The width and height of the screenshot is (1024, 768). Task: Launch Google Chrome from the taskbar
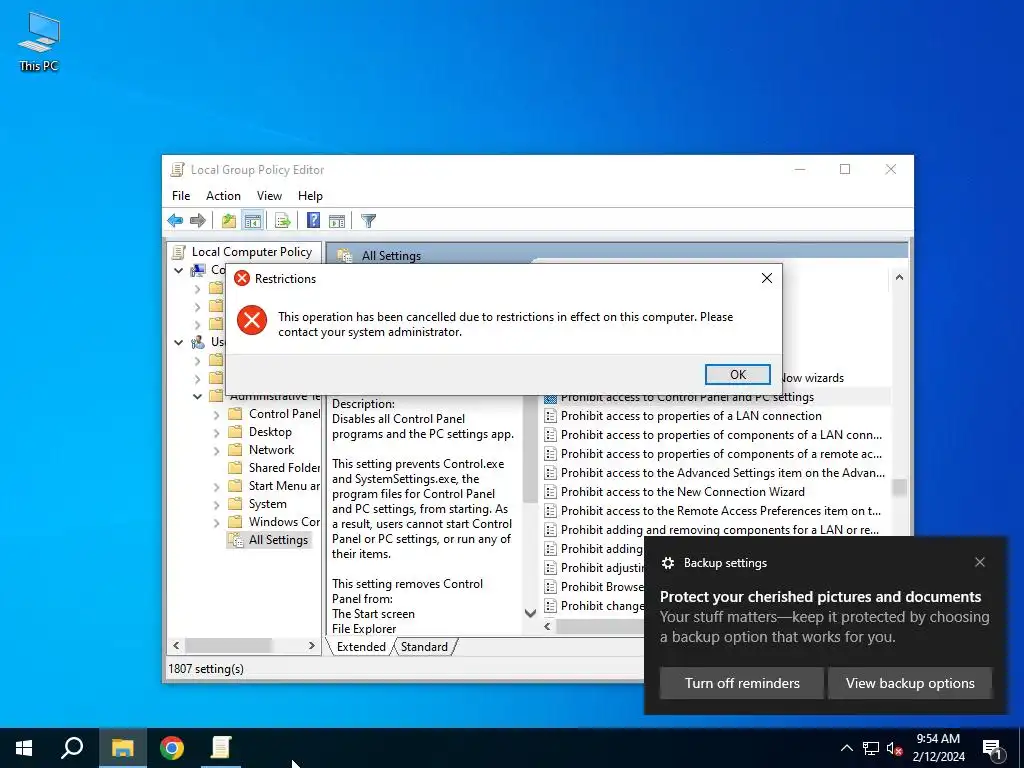(x=172, y=748)
